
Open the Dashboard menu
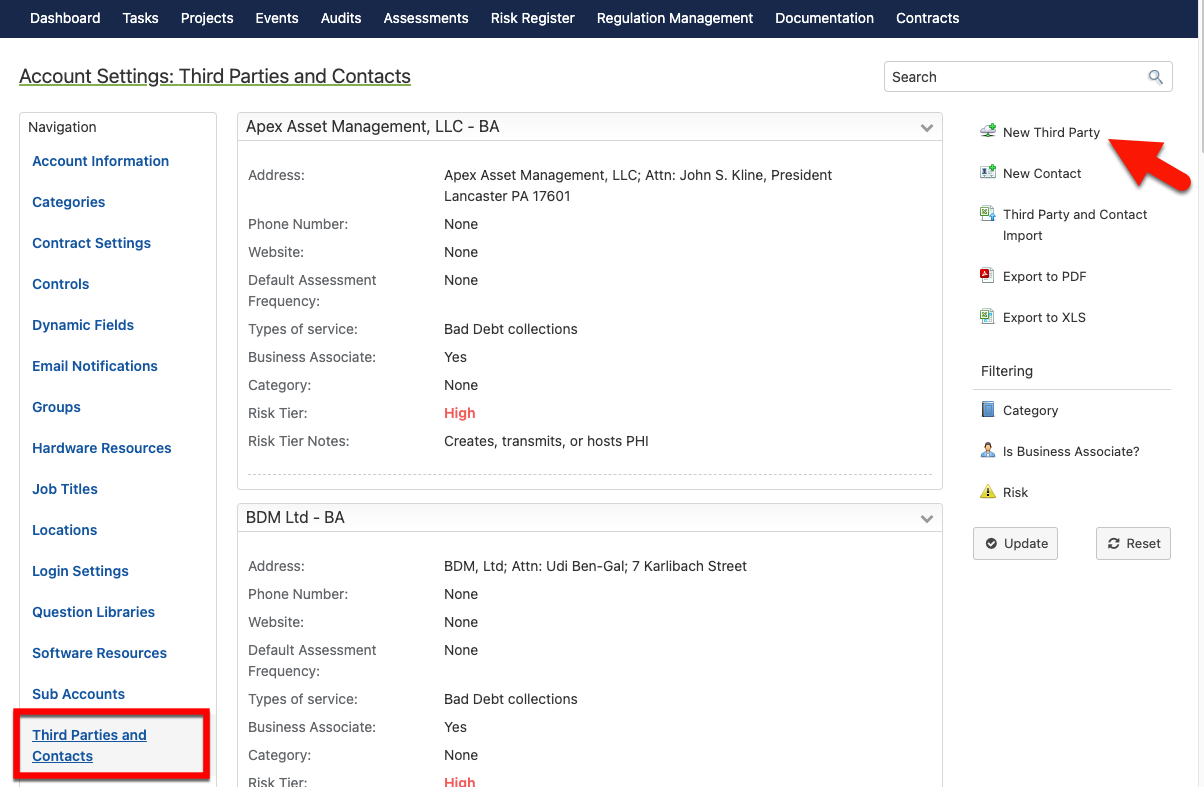65,18
